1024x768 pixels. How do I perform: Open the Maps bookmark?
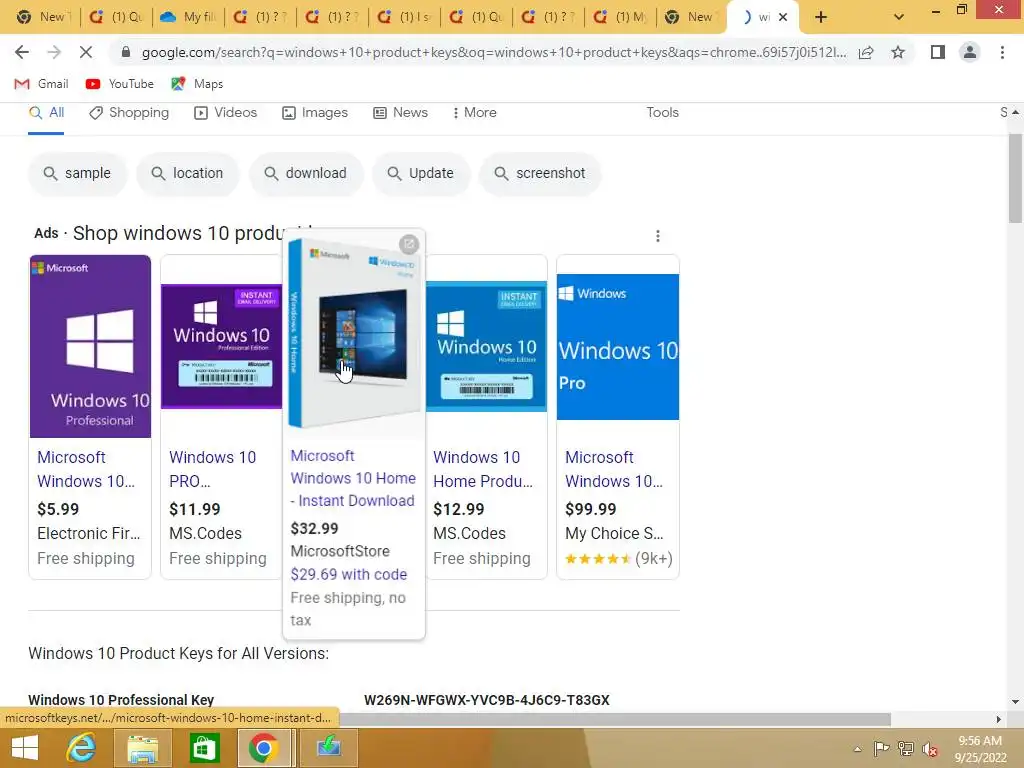pyautogui.click(x=197, y=84)
